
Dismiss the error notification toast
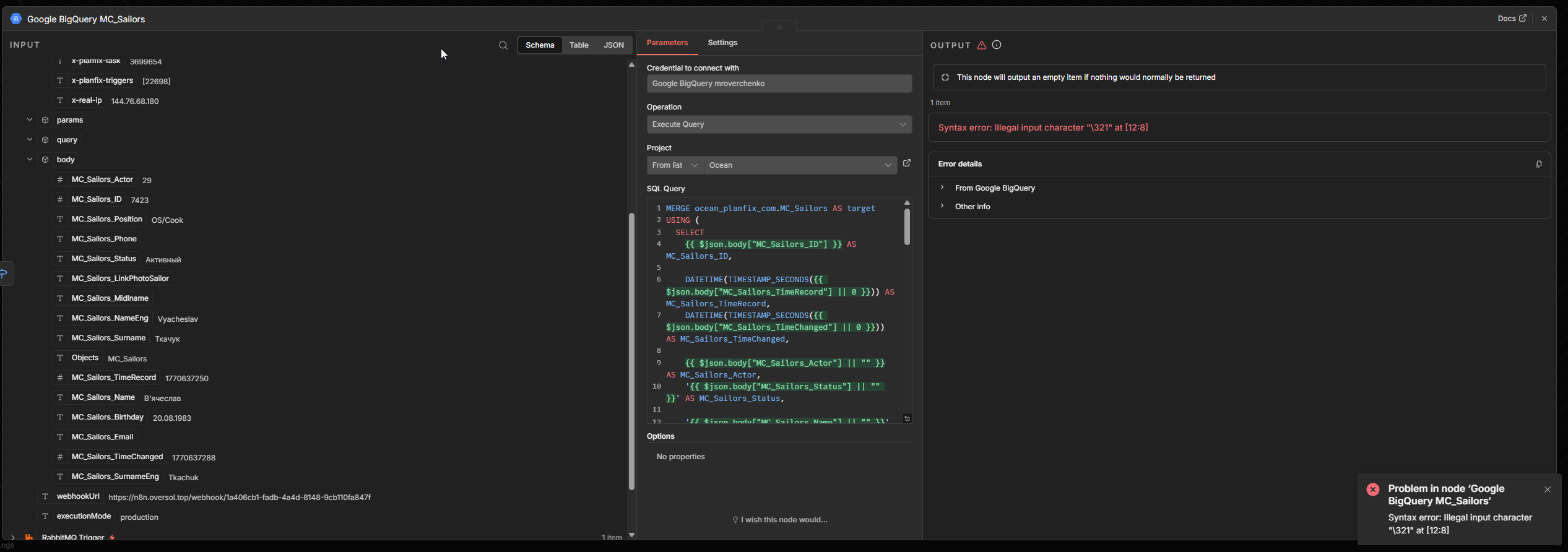click(x=1547, y=489)
